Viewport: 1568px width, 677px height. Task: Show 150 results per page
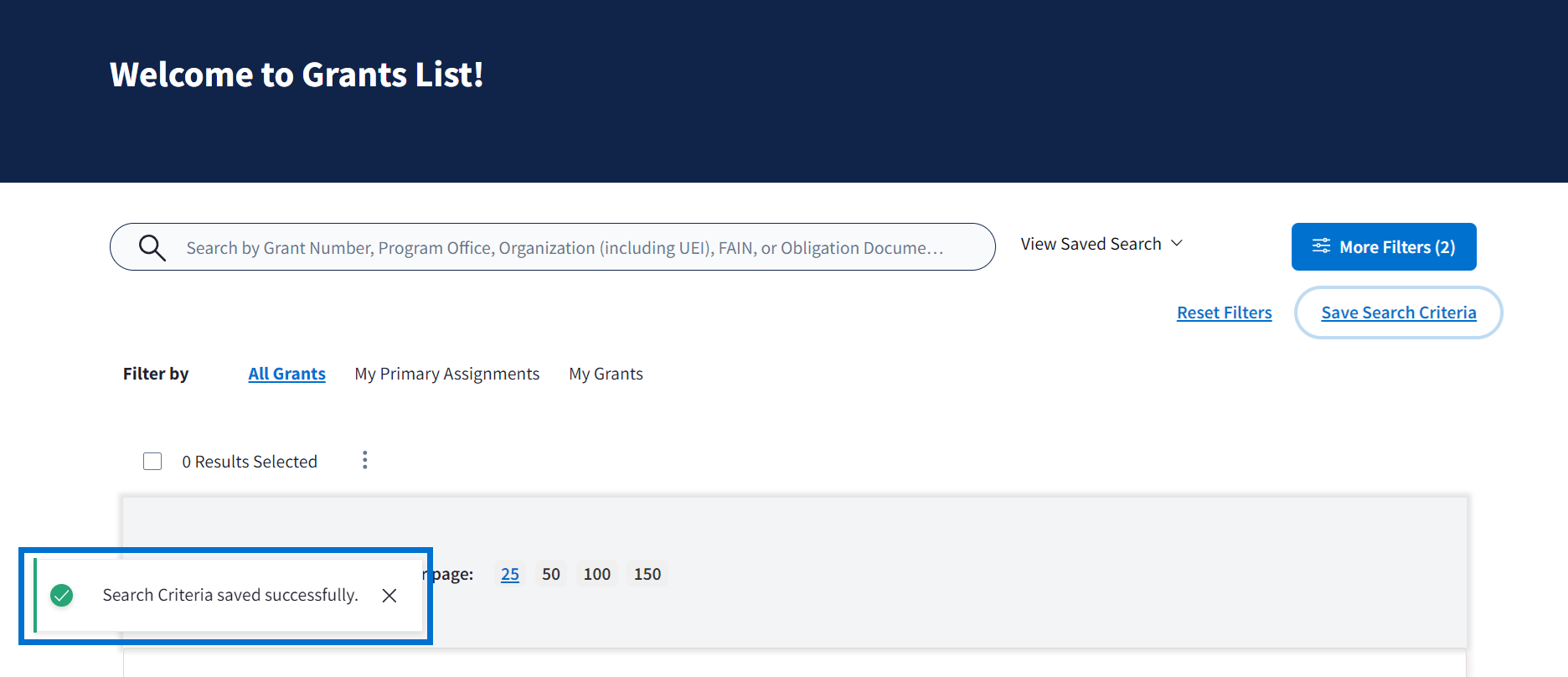pos(647,574)
